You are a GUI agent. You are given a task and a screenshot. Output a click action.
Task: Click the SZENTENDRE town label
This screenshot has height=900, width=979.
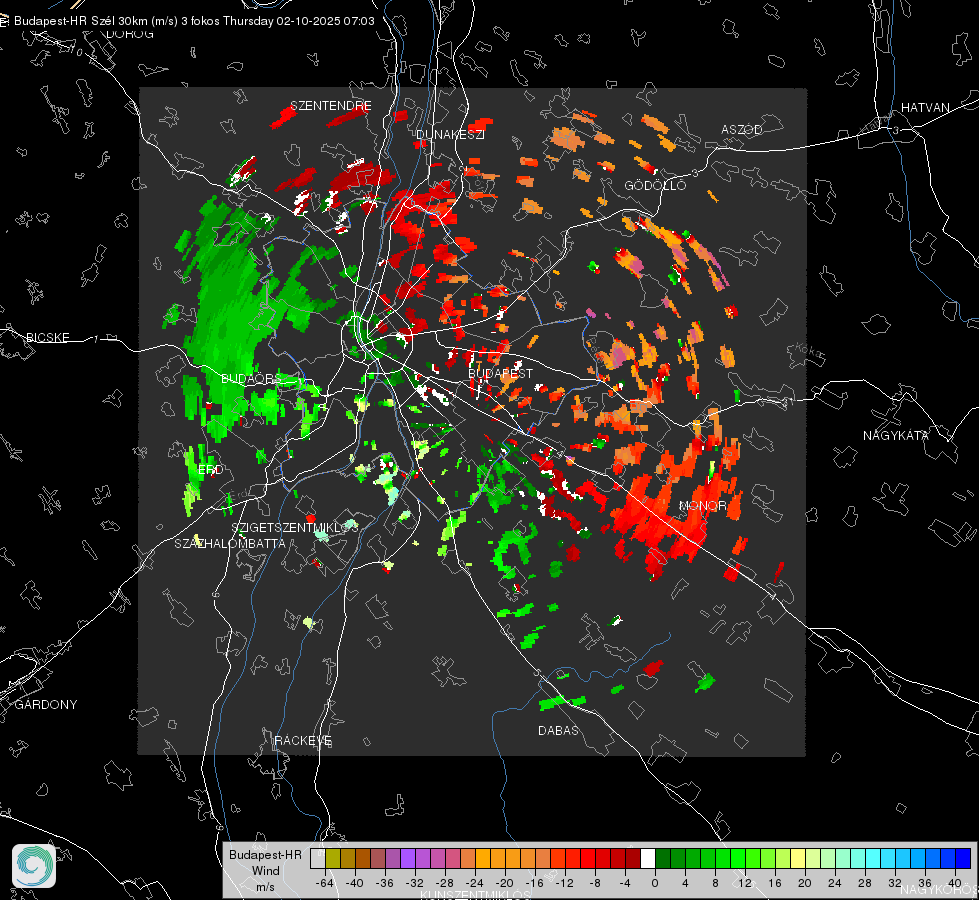[x=331, y=106]
